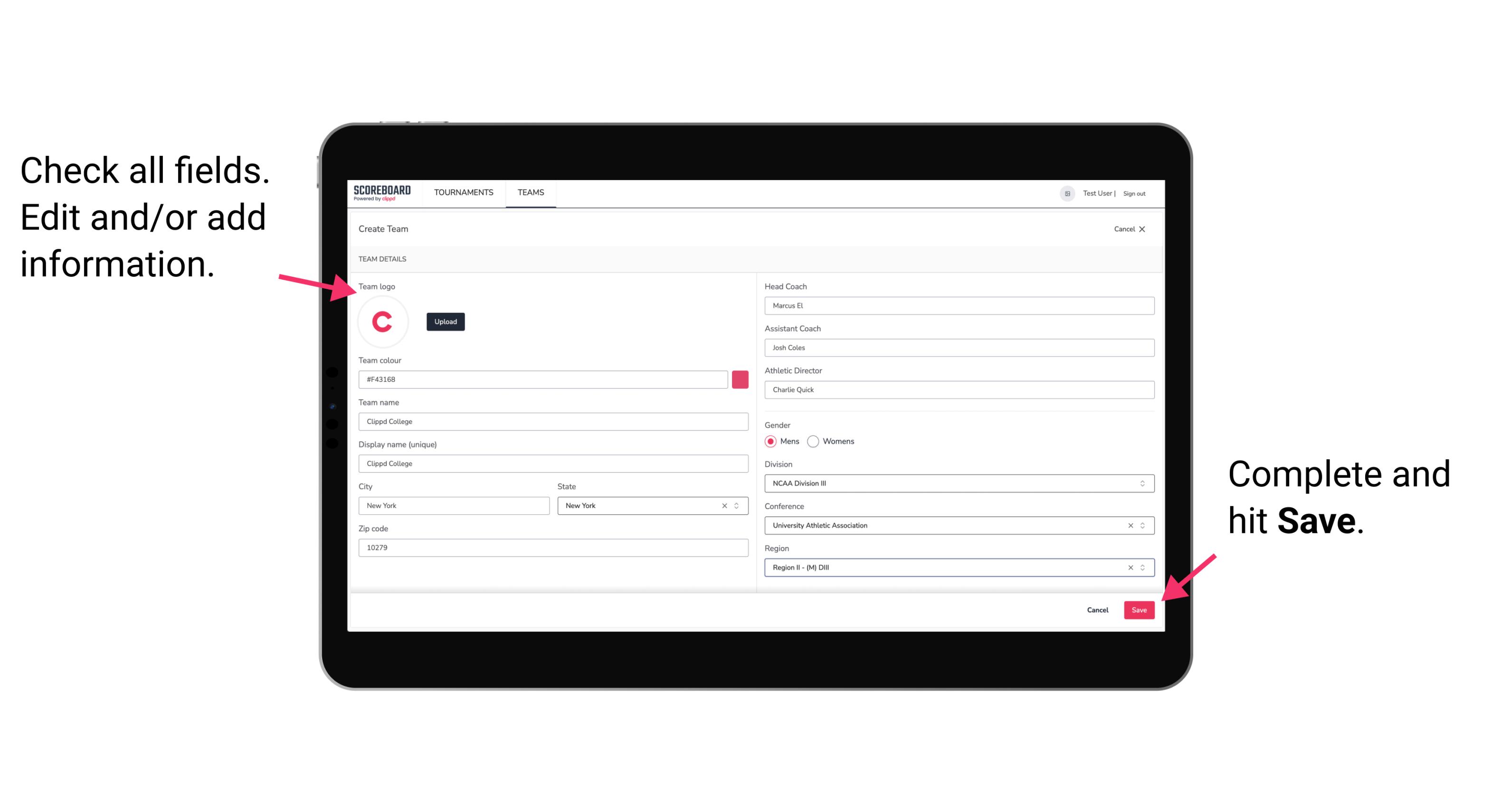This screenshot has height=812, width=1510.
Task: Clear the State selection field
Action: pos(726,505)
